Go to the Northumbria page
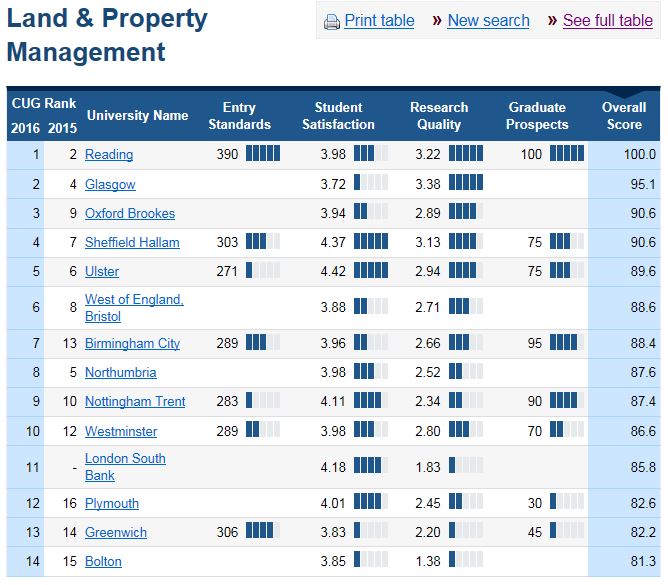The width and height of the screenshot is (668, 585). pos(121,372)
